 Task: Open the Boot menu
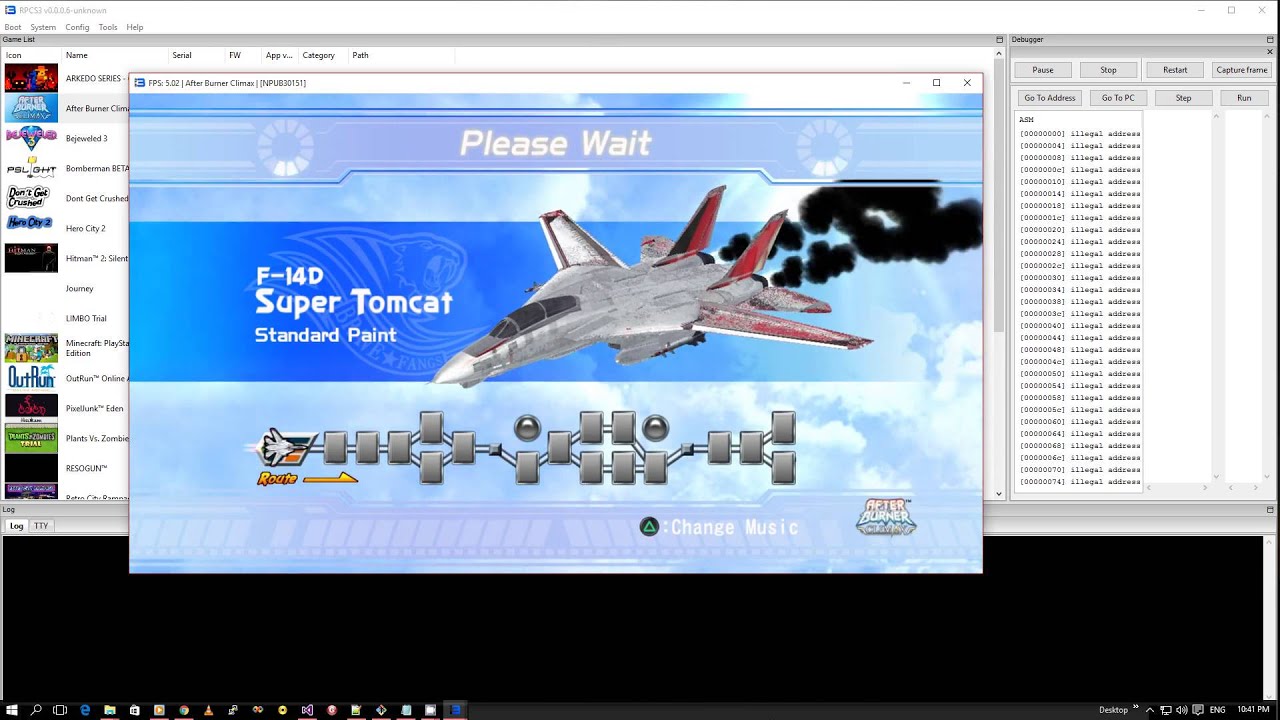coord(12,27)
